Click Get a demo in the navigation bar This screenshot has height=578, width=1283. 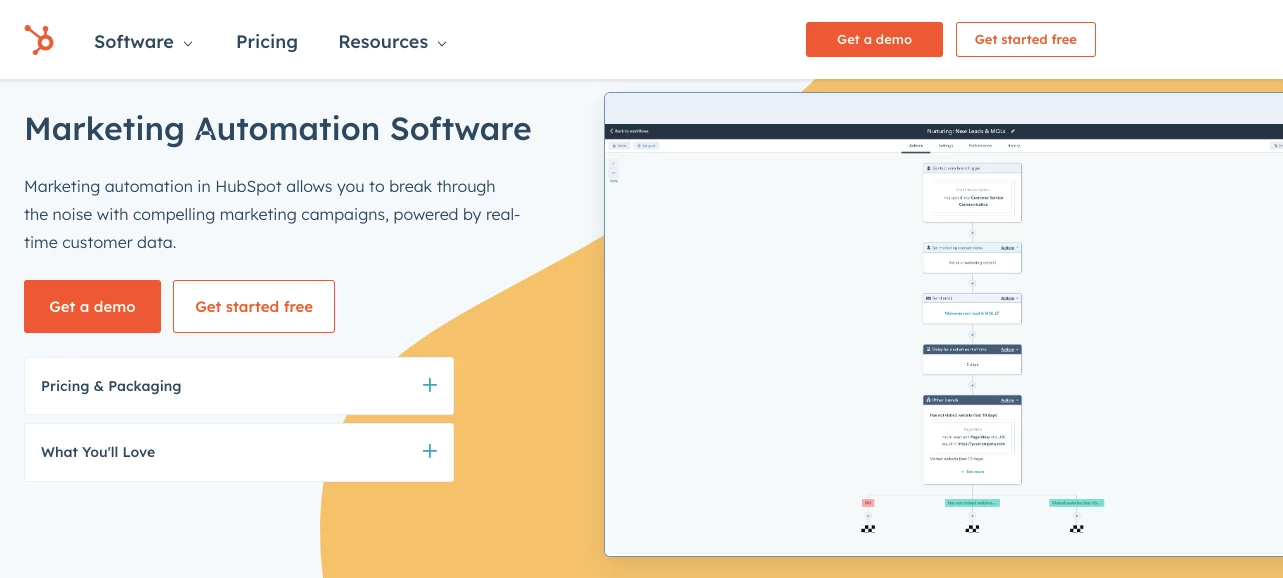pos(874,39)
